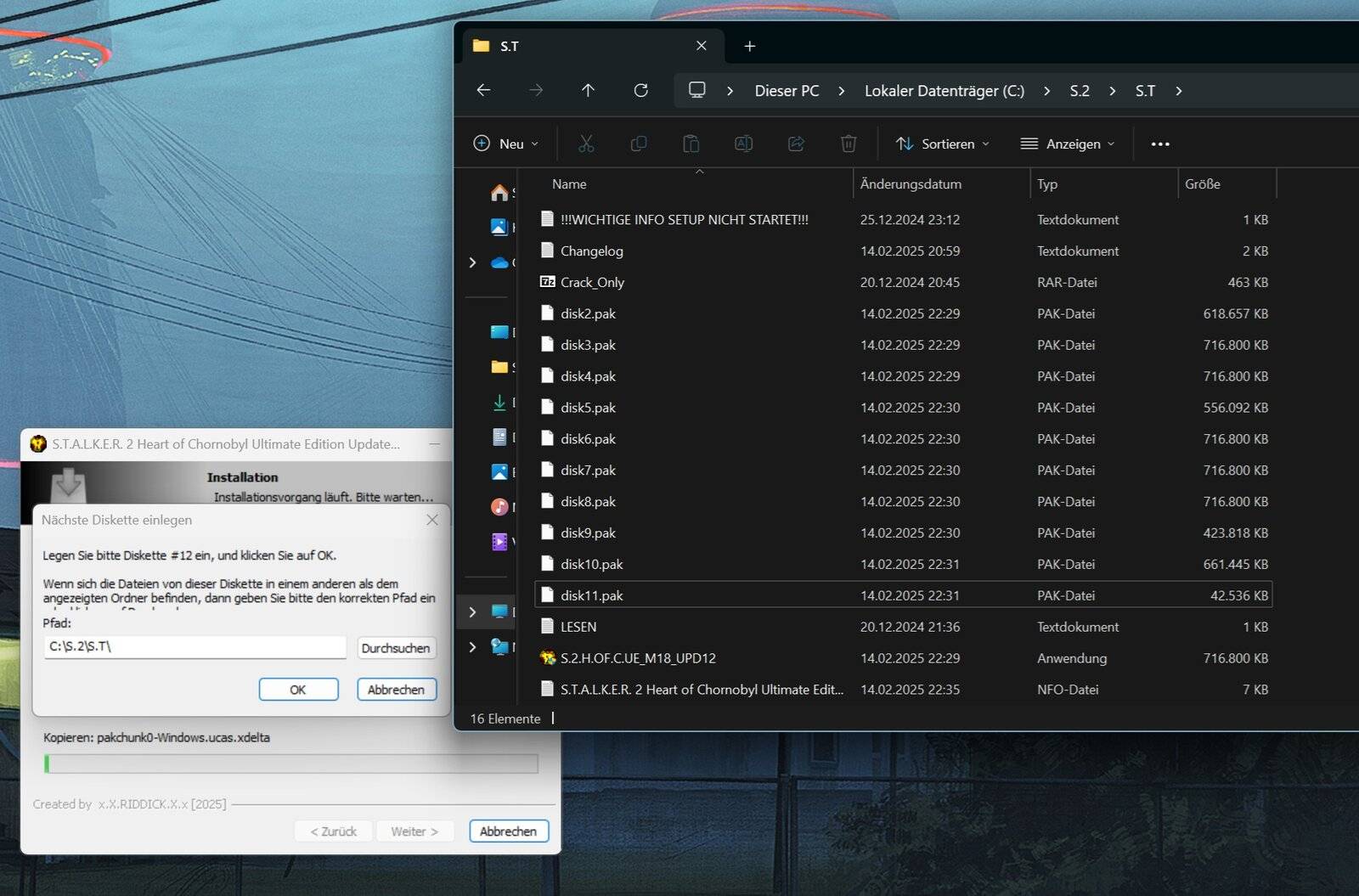Click S.2 in the breadcrumb
Image resolution: width=1359 pixels, height=896 pixels.
coord(1080,91)
